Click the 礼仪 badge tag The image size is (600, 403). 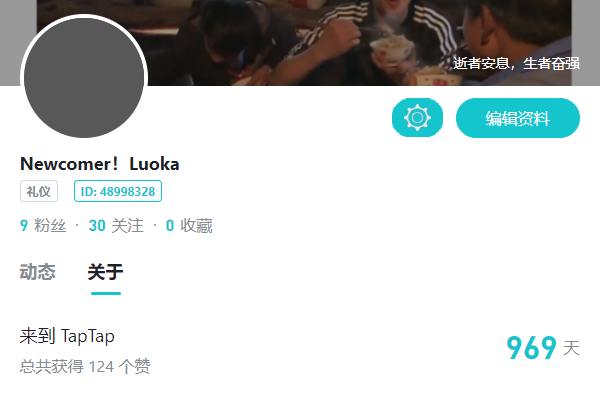[39, 191]
